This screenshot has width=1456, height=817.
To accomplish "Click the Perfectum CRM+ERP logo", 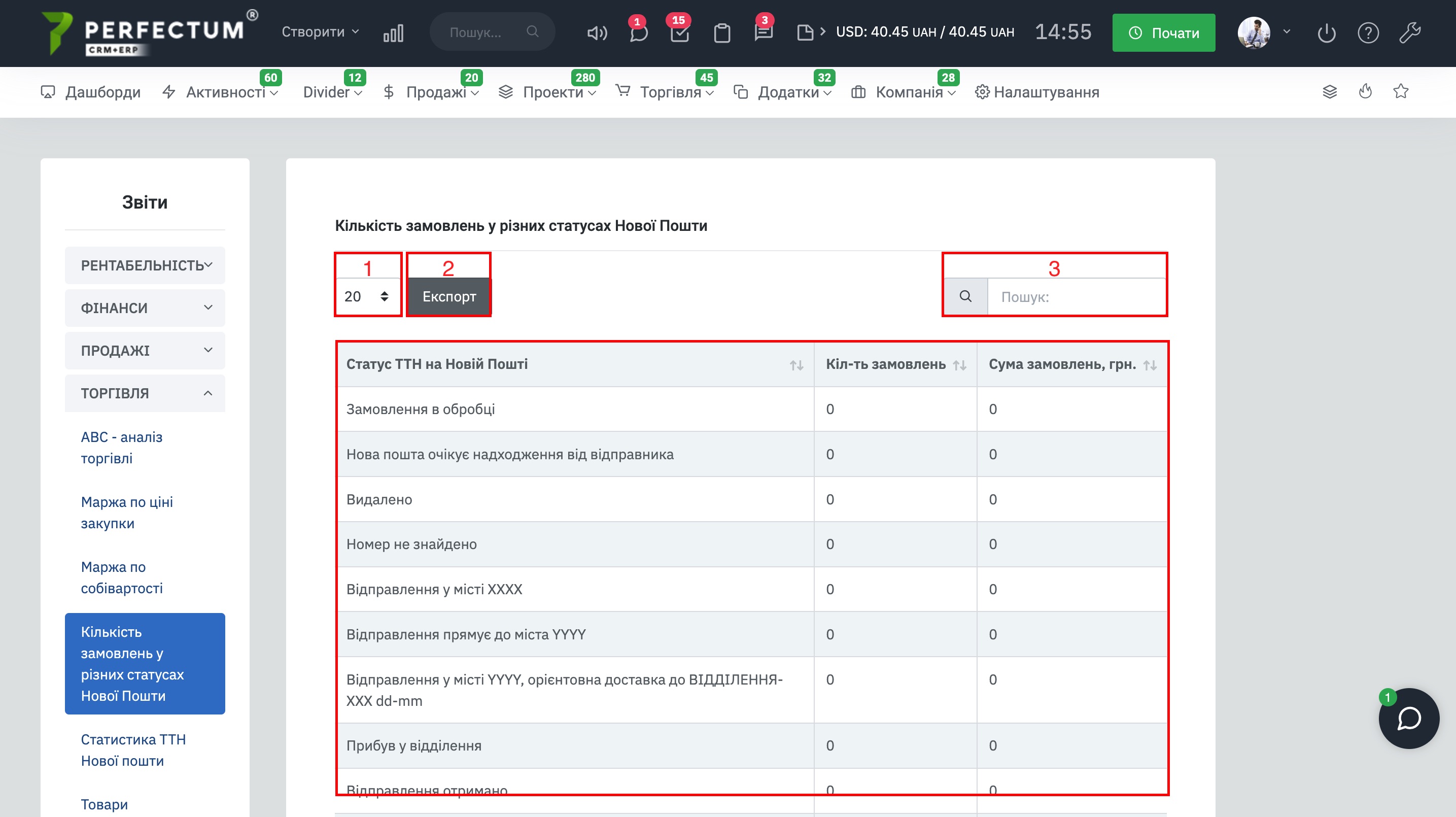I will pyautogui.click(x=150, y=33).
